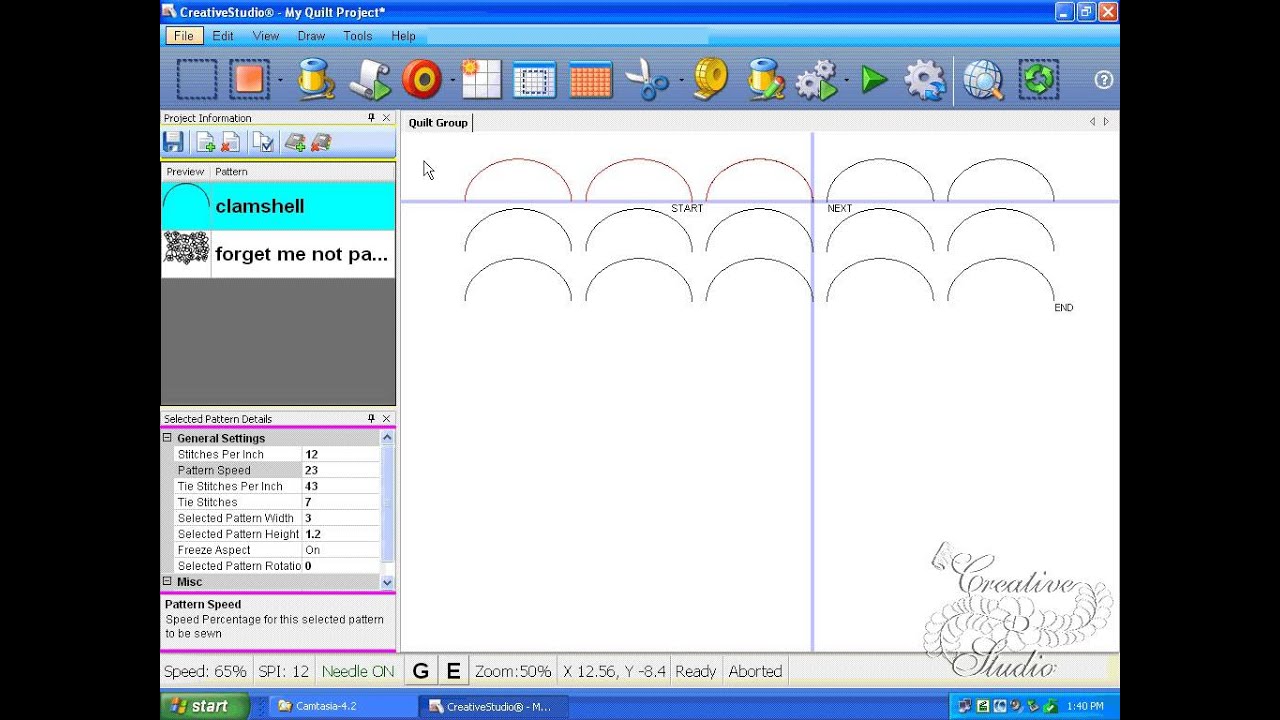Open dropdown arrow beside scissors tool
1280x720 pixels.
coord(681,80)
